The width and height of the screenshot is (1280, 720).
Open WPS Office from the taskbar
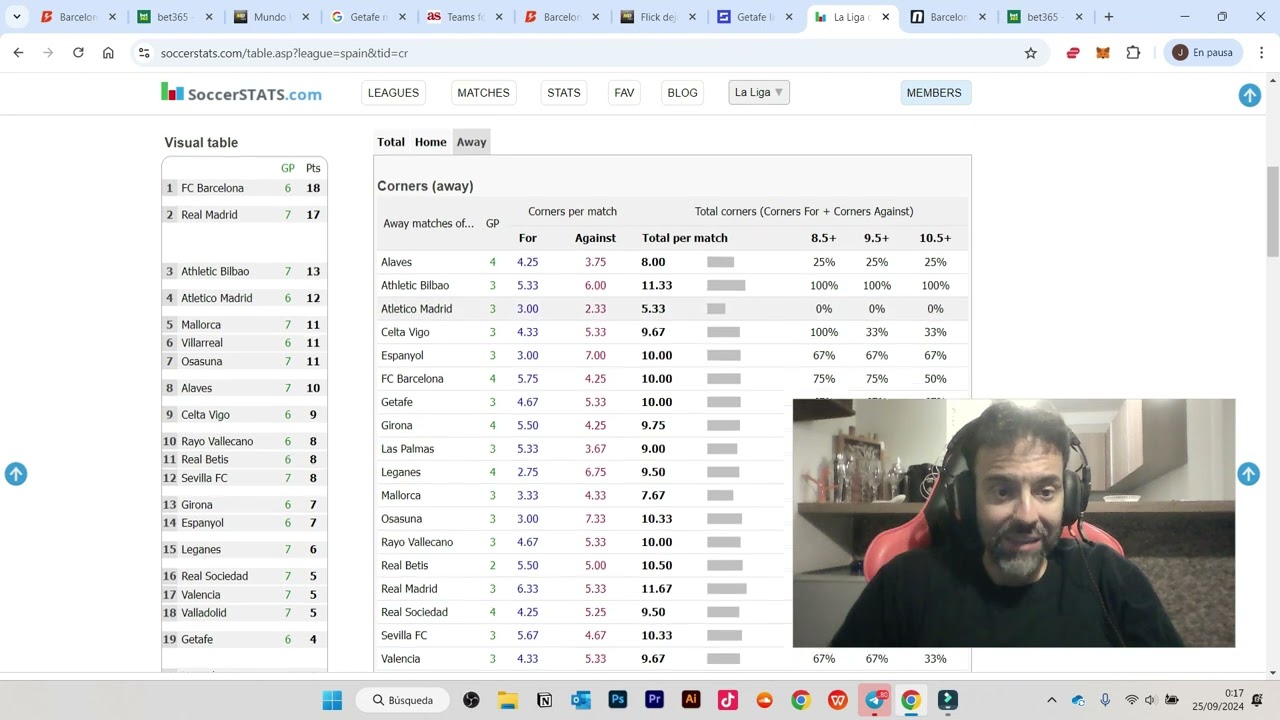pos(837,700)
